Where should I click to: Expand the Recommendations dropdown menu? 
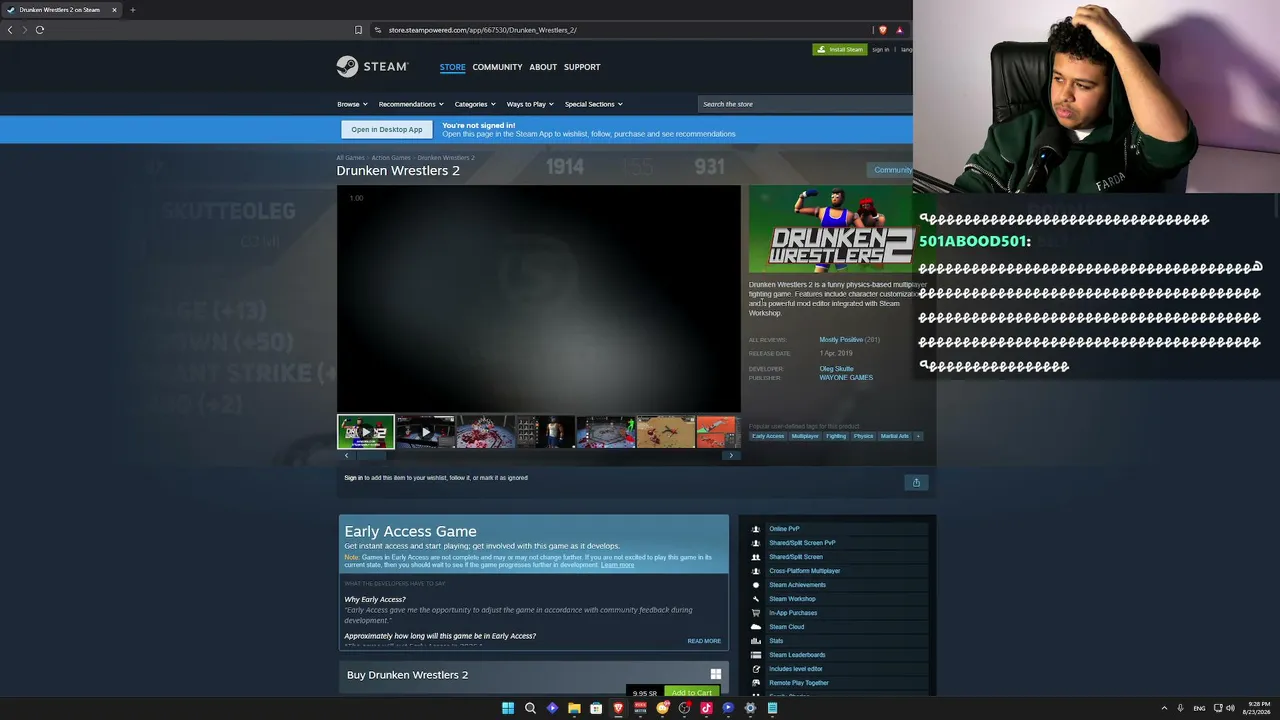click(412, 104)
